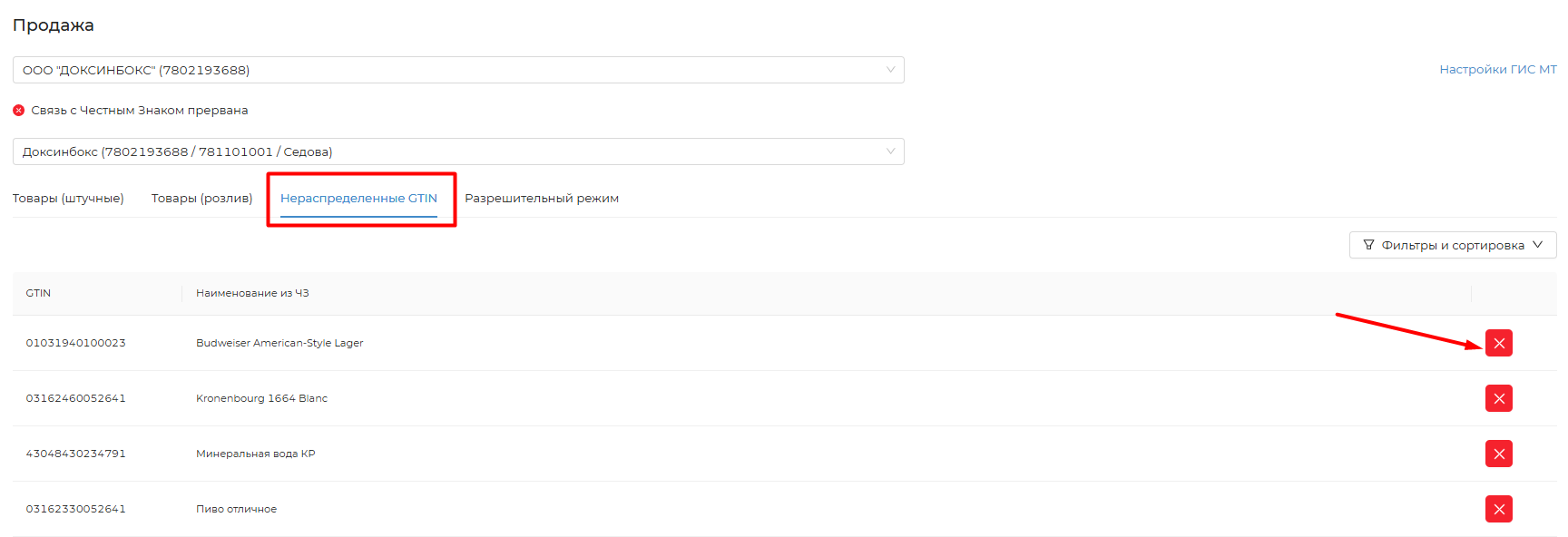Image resolution: width=1568 pixels, height=537 pixels.
Task: Select the Нераспределенные GTIN tab
Action: 358,198
